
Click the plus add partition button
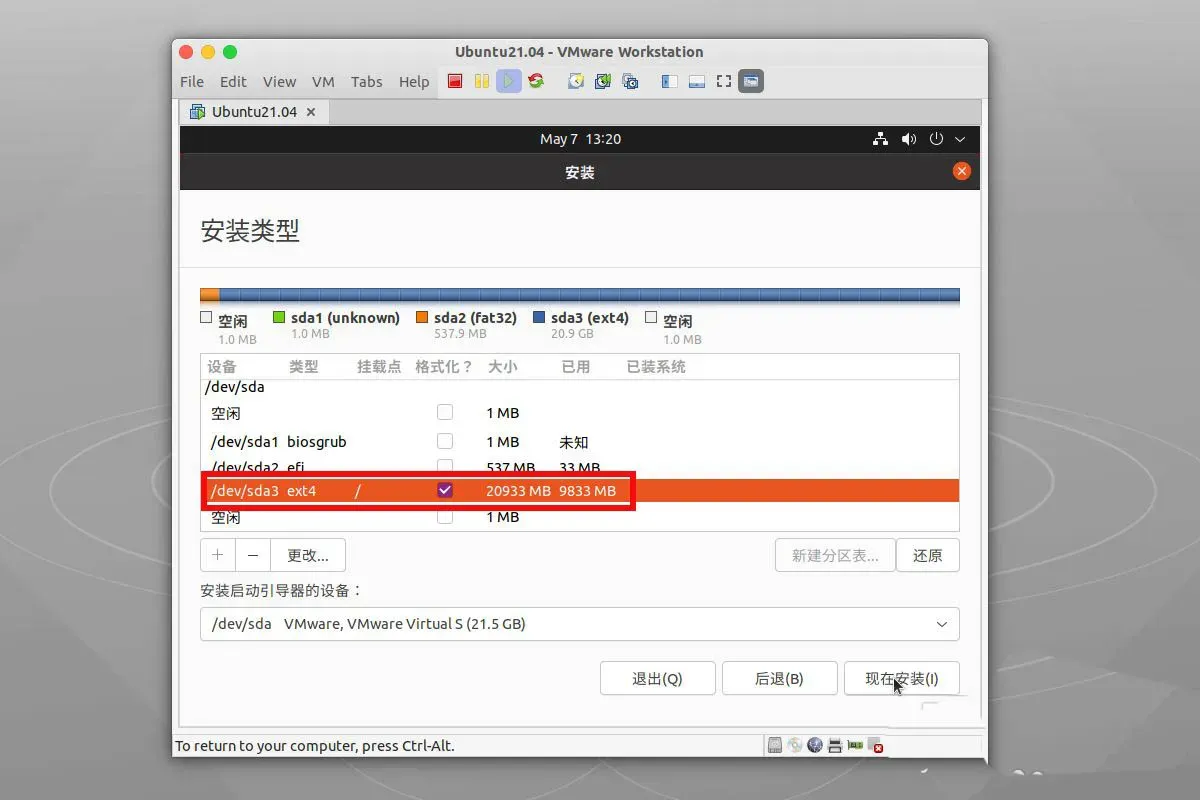(x=218, y=555)
